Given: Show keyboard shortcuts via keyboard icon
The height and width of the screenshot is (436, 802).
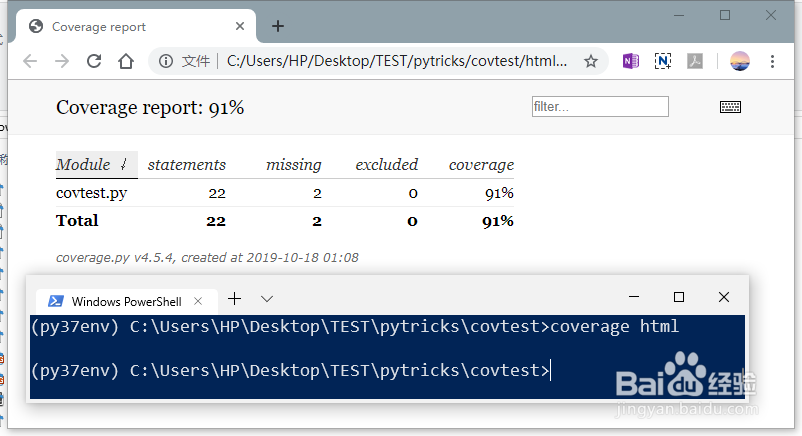Looking at the screenshot, I should pos(730,107).
